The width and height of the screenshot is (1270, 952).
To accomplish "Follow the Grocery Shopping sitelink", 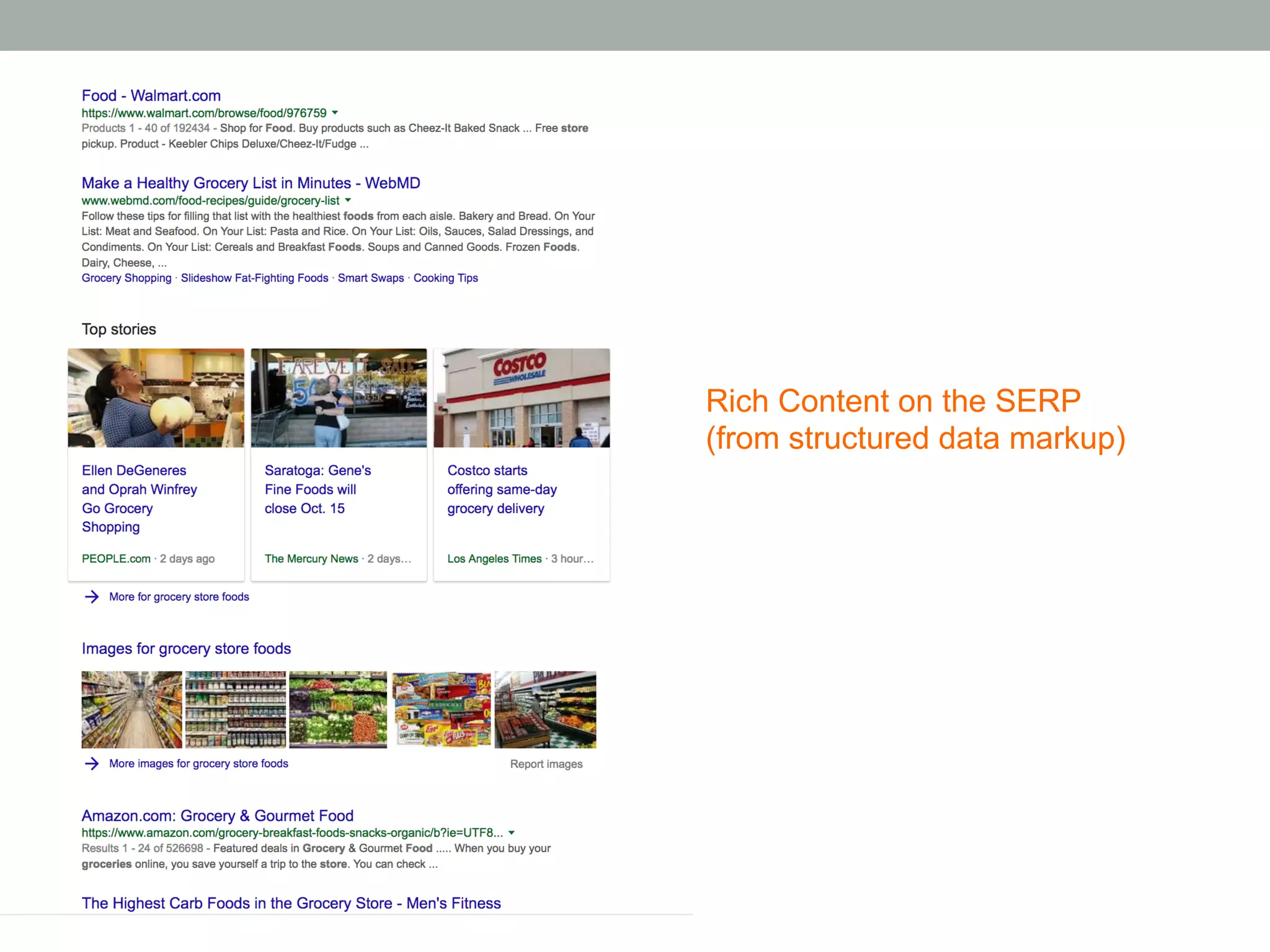I will pos(127,278).
